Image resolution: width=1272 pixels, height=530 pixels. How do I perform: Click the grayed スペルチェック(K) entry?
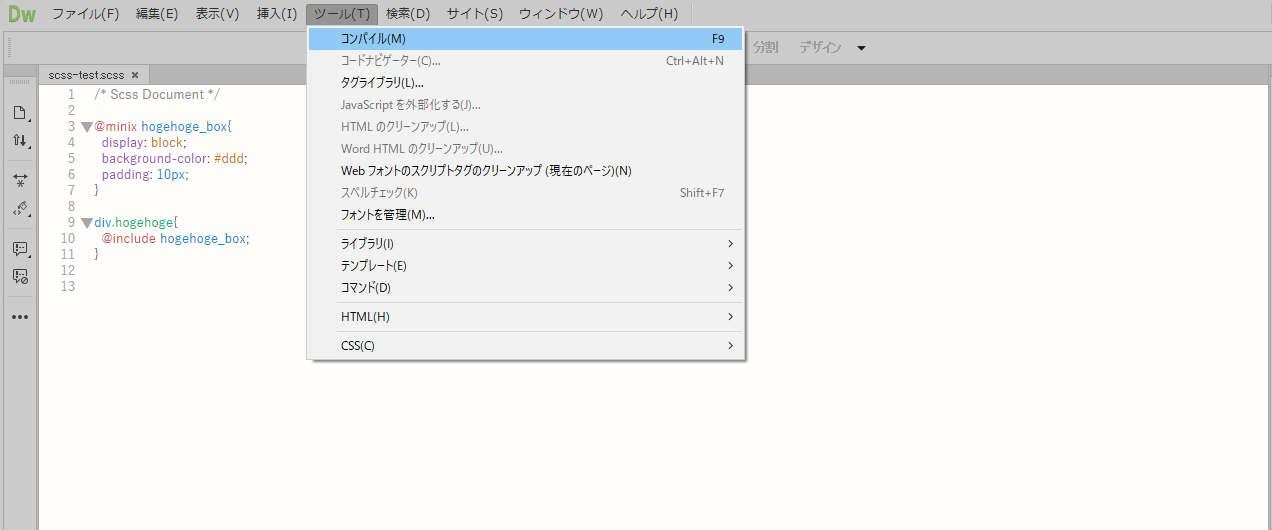[526, 193]
